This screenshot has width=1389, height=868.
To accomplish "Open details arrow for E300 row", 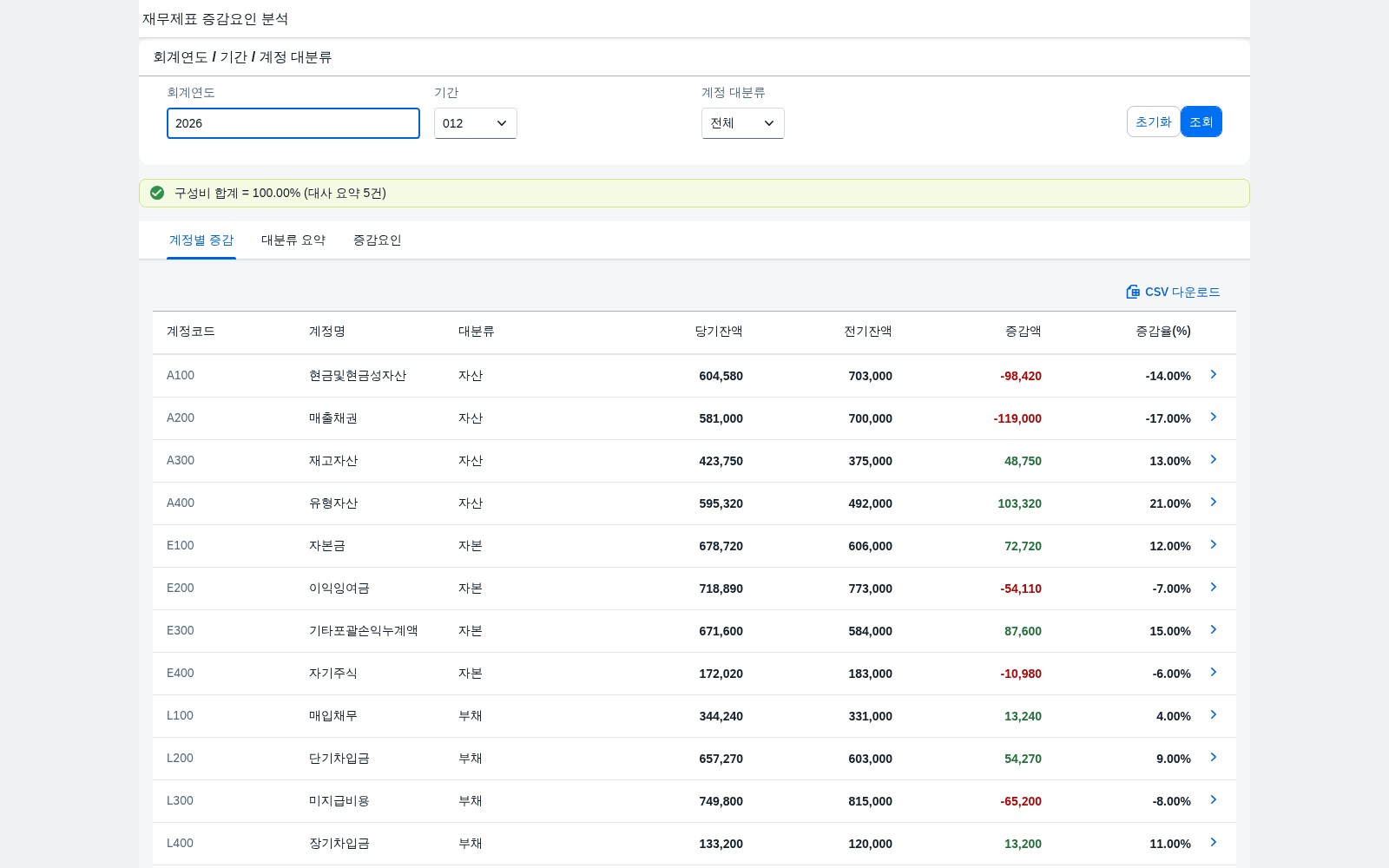I will click(1214, 629).
